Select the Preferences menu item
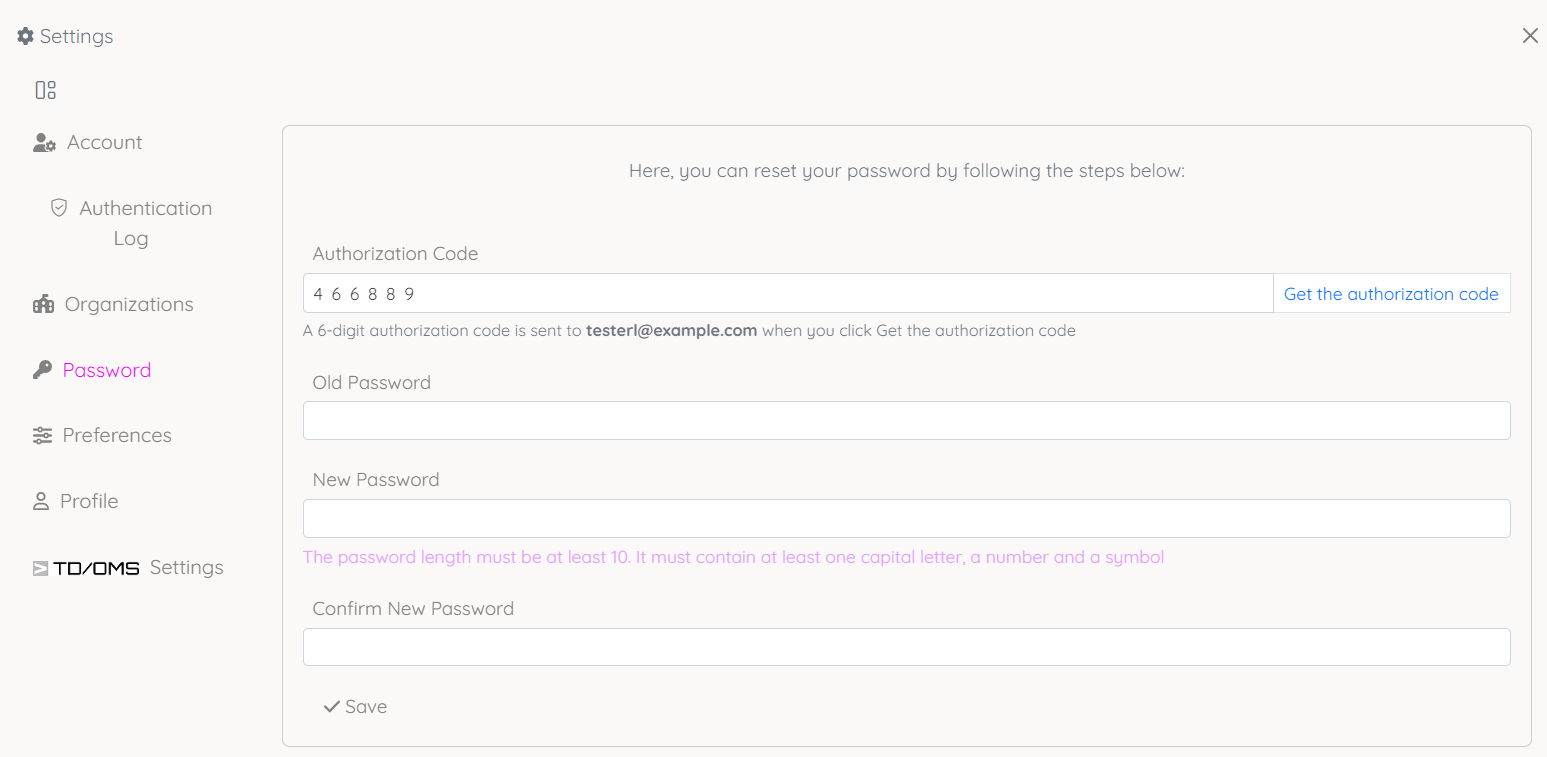The width and height of the screenshot is (1547, 757). pyautogui.click(x=117, y=435)
